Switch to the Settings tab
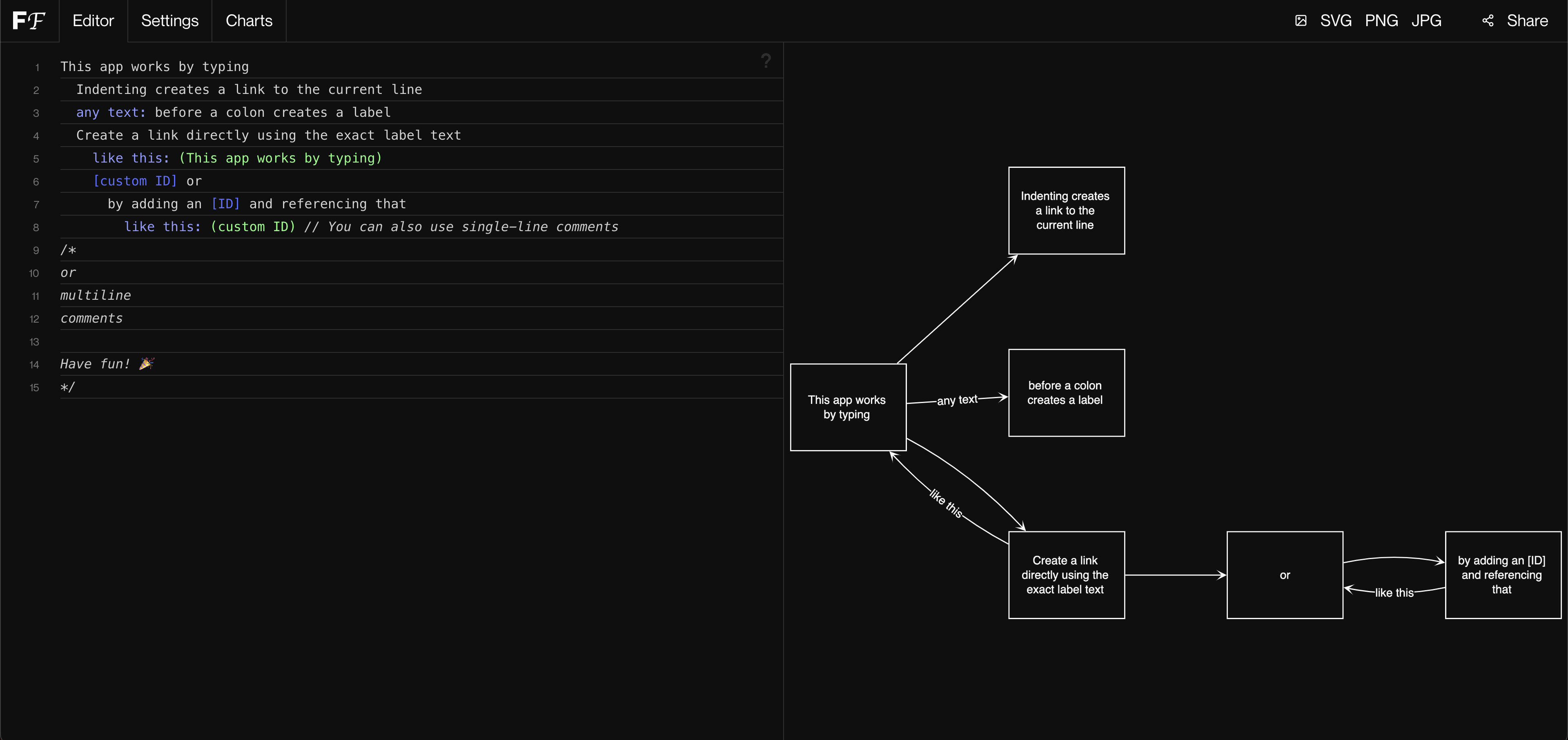 click(170, 21)
